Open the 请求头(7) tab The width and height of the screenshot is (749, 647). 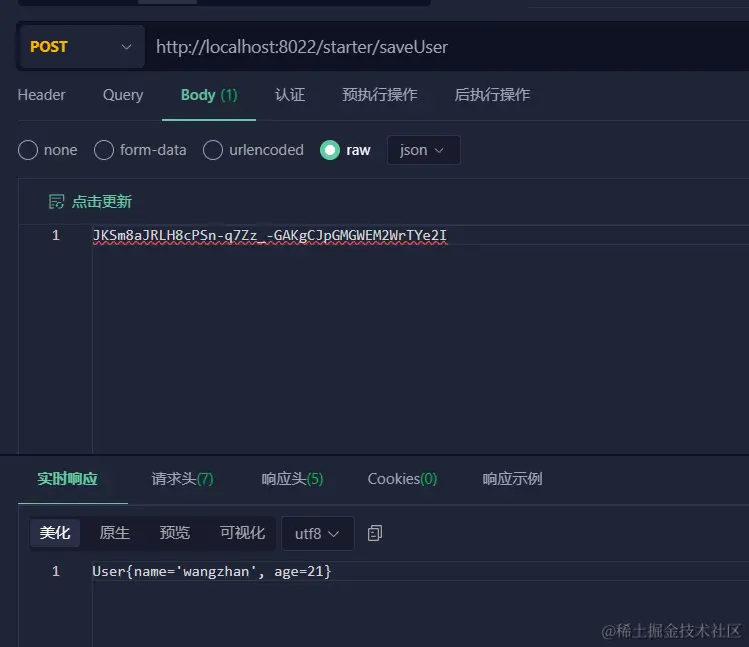tap(182, 479)
